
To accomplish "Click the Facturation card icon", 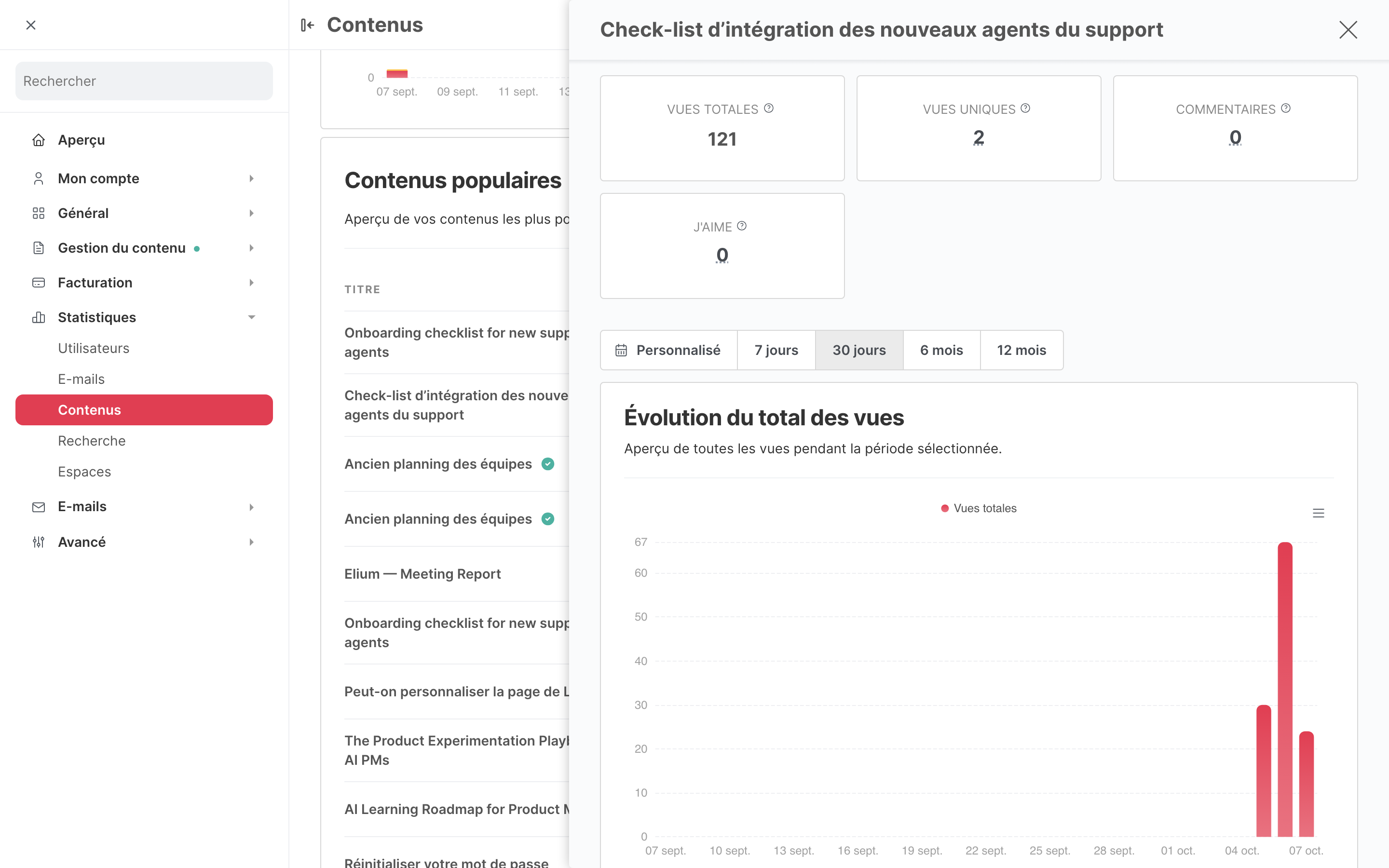I will (x=39, y=283).
